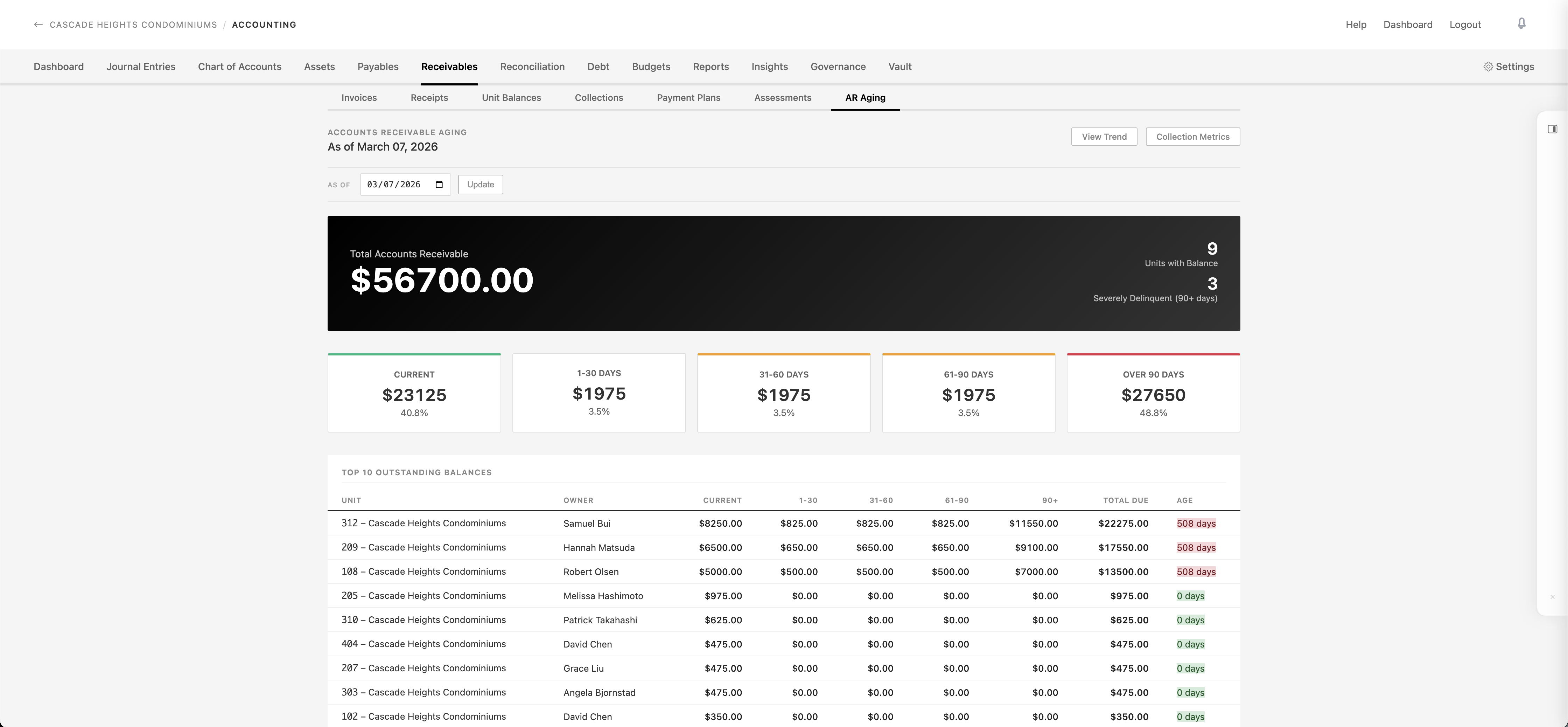Open the Settings gear icon
The height and width of the screenshot is (727, 1568).
pos(1488,67)
